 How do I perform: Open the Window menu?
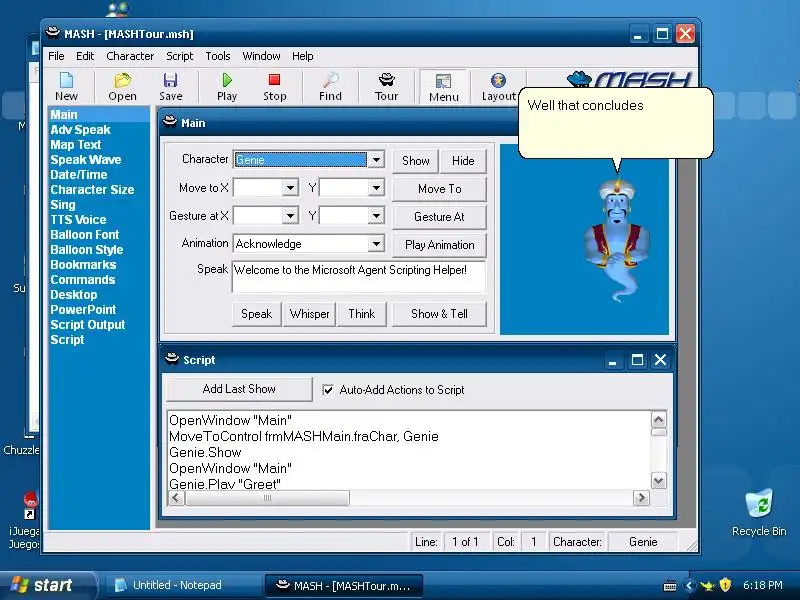[x=261, y=56]
